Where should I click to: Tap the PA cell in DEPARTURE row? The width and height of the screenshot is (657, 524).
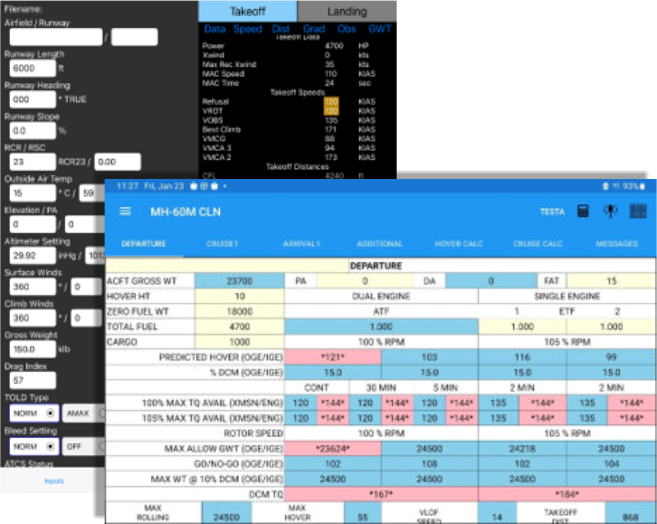click(x=365, y=281)
